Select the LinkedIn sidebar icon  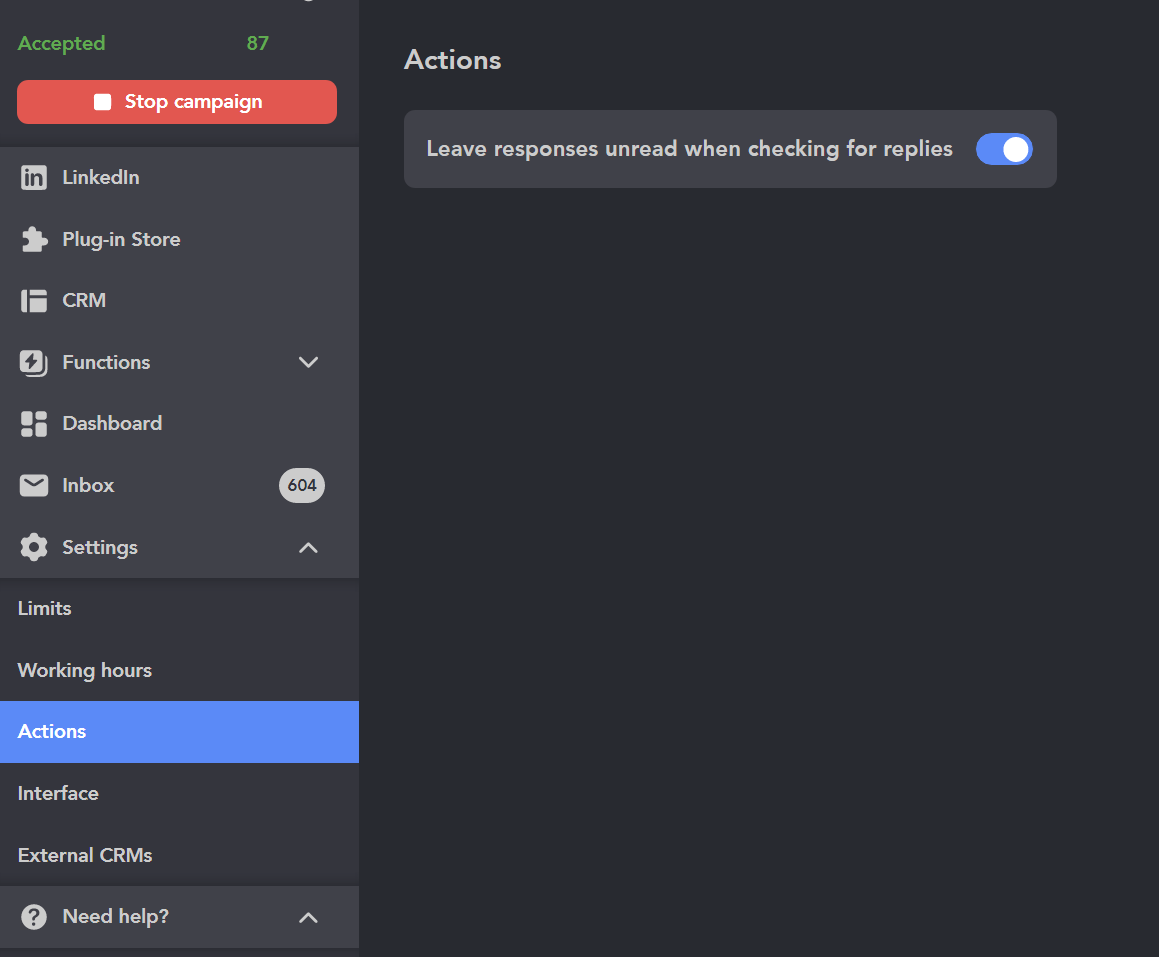pos(33,177)
